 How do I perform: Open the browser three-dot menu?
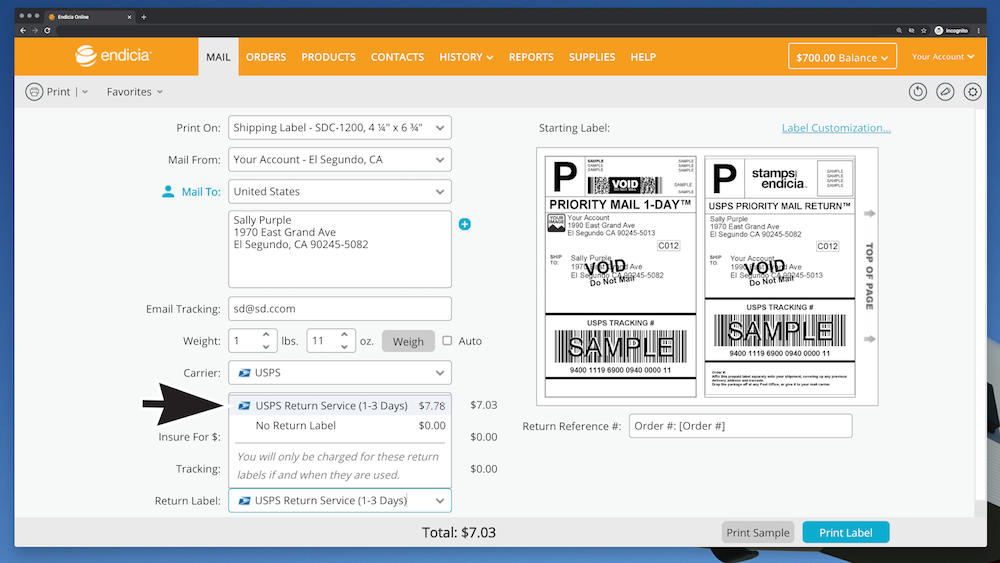[978, 30]
